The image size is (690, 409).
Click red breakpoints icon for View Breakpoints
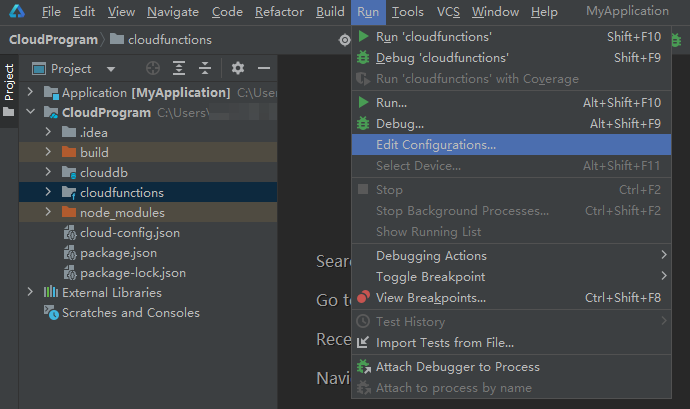click(x=364, y=298)
